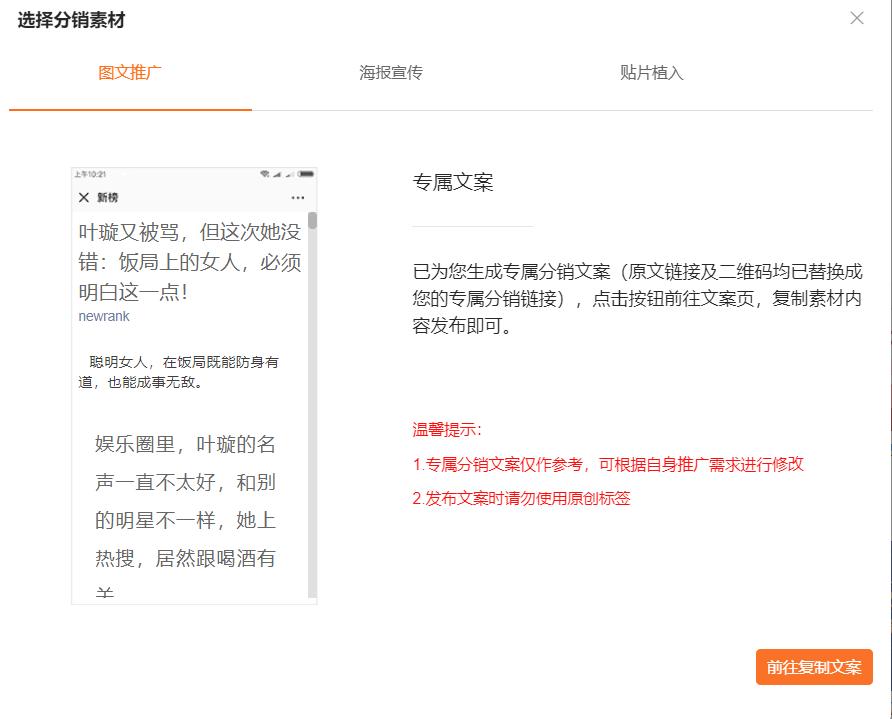Image resolution: width=892 pixels, height=719 pixels.
Task: Click the close X of the dialog
Action: click(857, 18)
